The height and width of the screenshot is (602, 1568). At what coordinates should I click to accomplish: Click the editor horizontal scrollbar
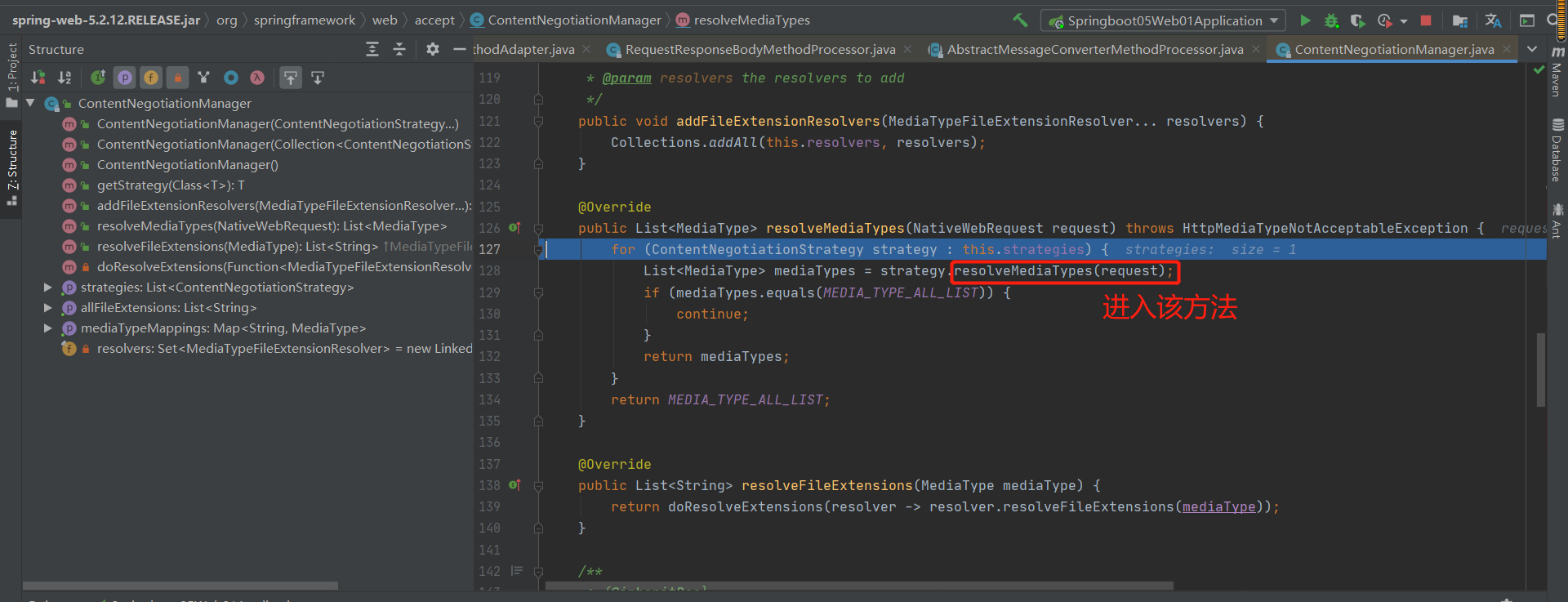859,586
